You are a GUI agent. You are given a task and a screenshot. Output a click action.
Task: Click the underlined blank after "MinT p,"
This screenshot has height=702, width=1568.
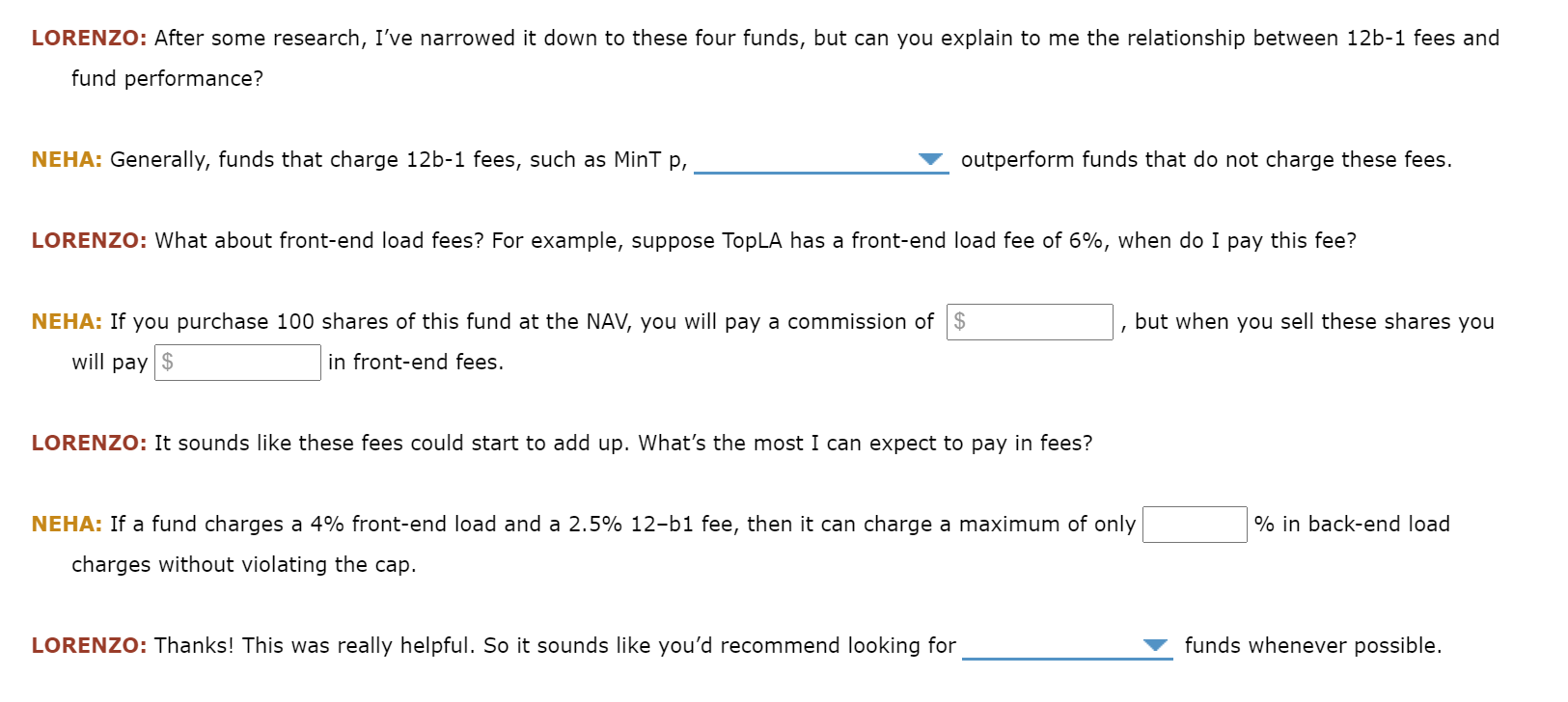(x=820, y=166)
